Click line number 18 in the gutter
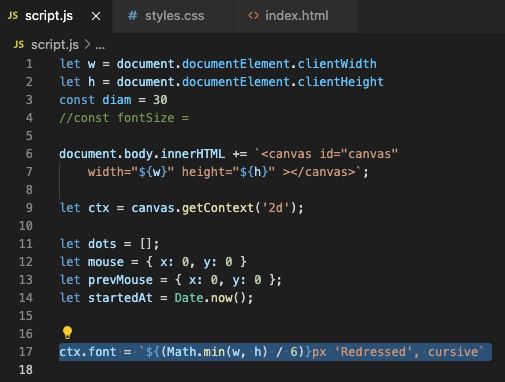The height and width of the screenshot is (382, 505). click(26, 370)
